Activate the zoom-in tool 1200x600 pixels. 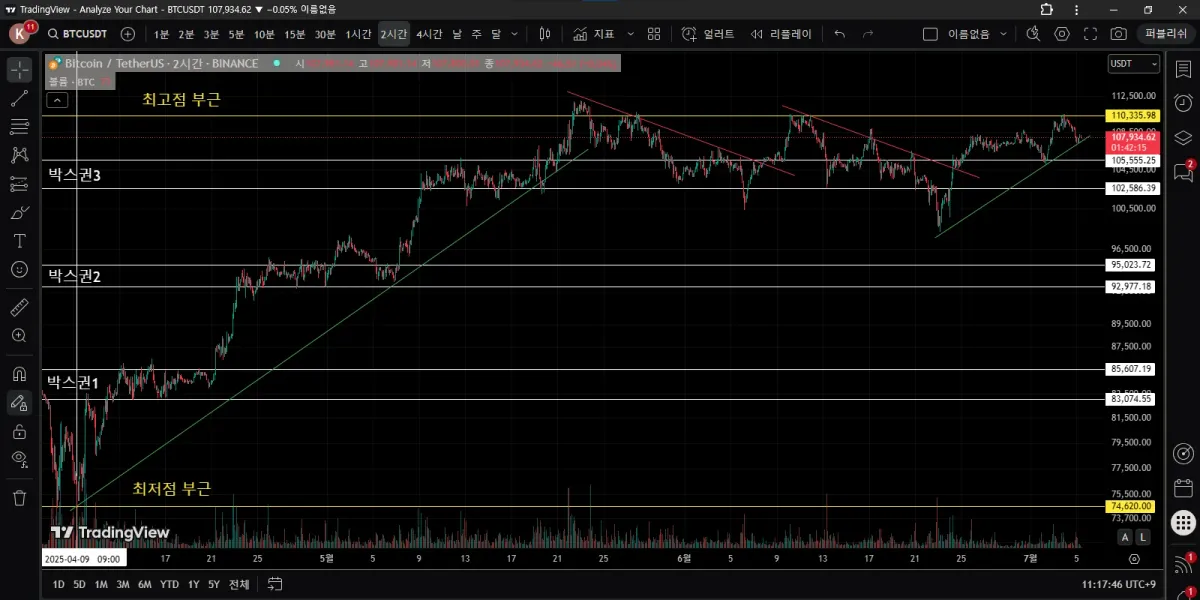click(19, 335)
